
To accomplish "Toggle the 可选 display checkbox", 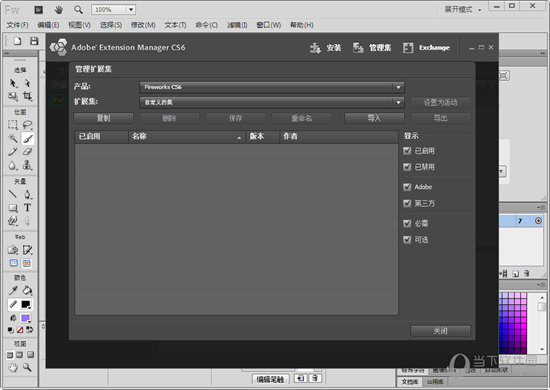I will [407, 240].
